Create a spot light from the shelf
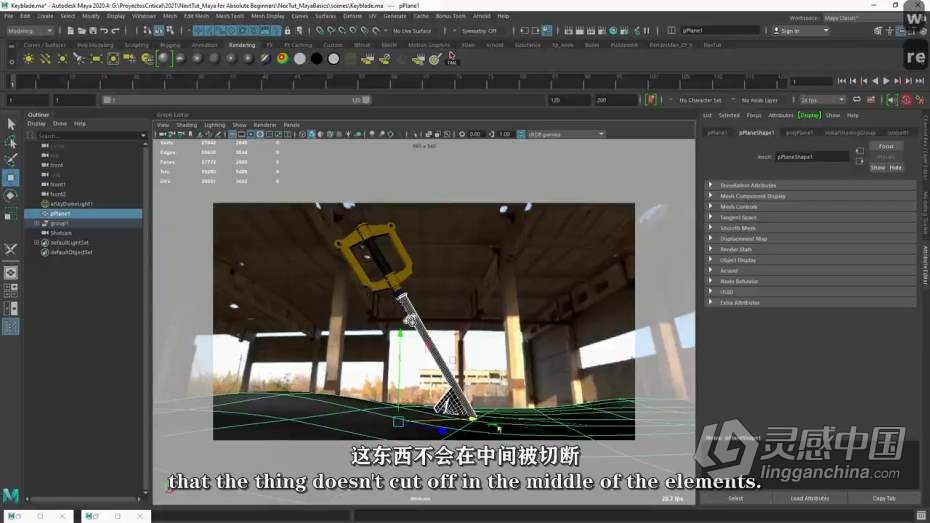 [79, 59]
